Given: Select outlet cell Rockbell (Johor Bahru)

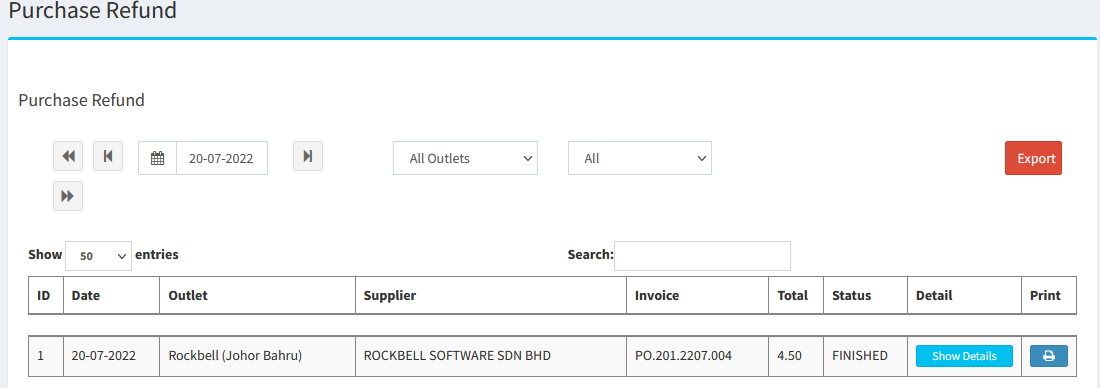Looking at the screenshot, I should coord(257,356).
